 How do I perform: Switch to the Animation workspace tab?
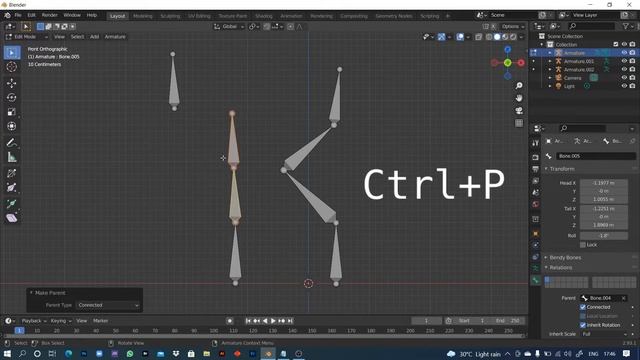pyautogui.click(x=291, y=16)
